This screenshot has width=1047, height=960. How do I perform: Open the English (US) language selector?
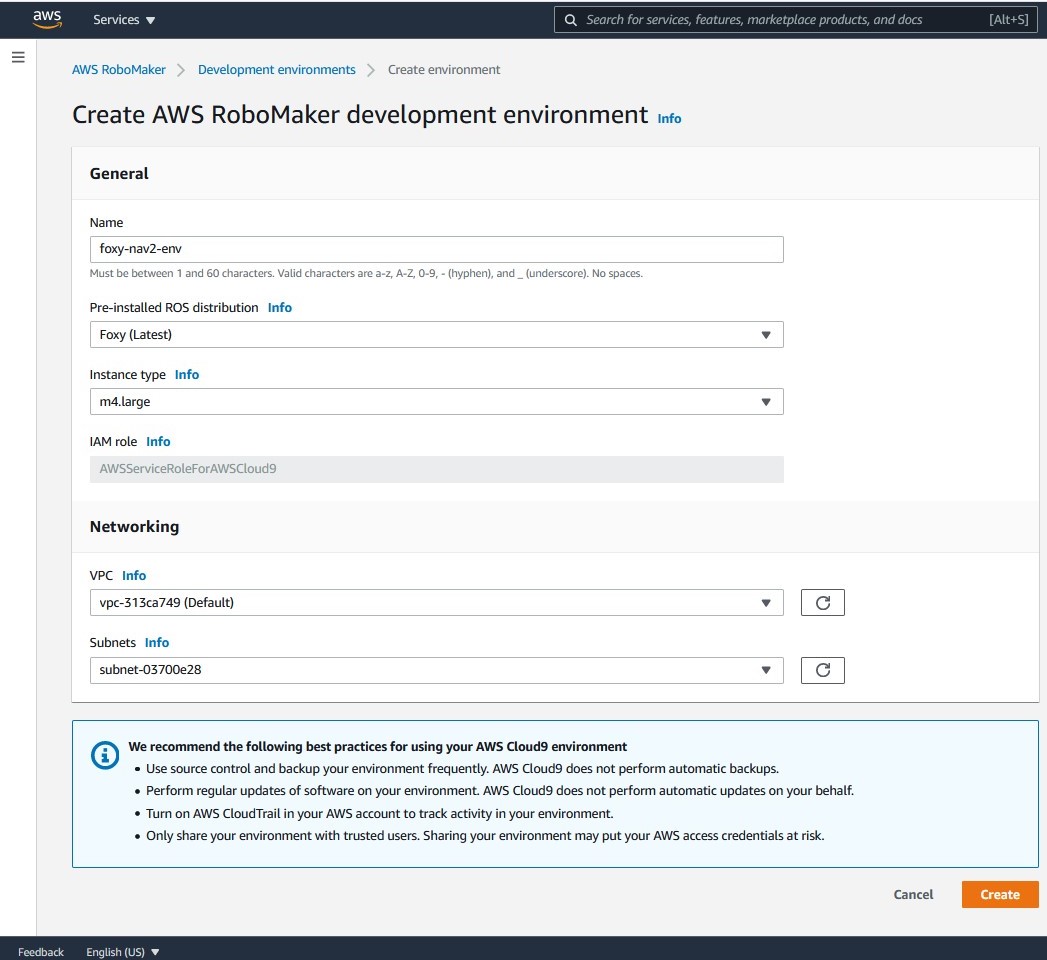pyautogui.click(x=123, y=952)
